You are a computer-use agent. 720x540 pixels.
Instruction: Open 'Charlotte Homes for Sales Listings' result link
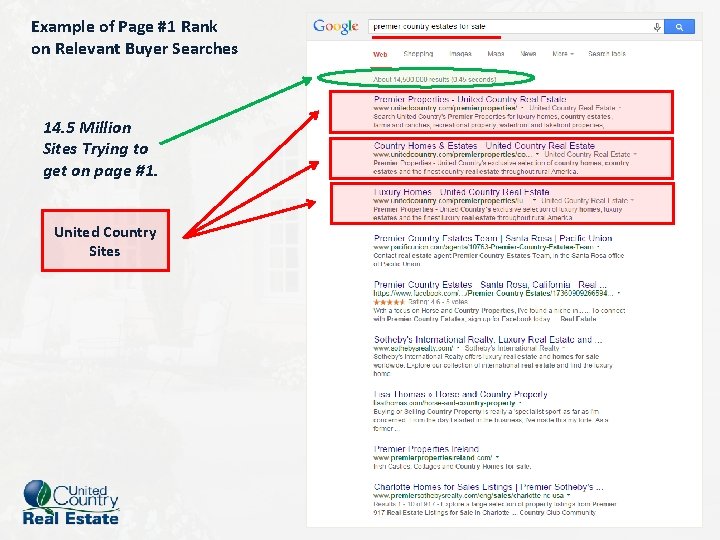[489, 487]
